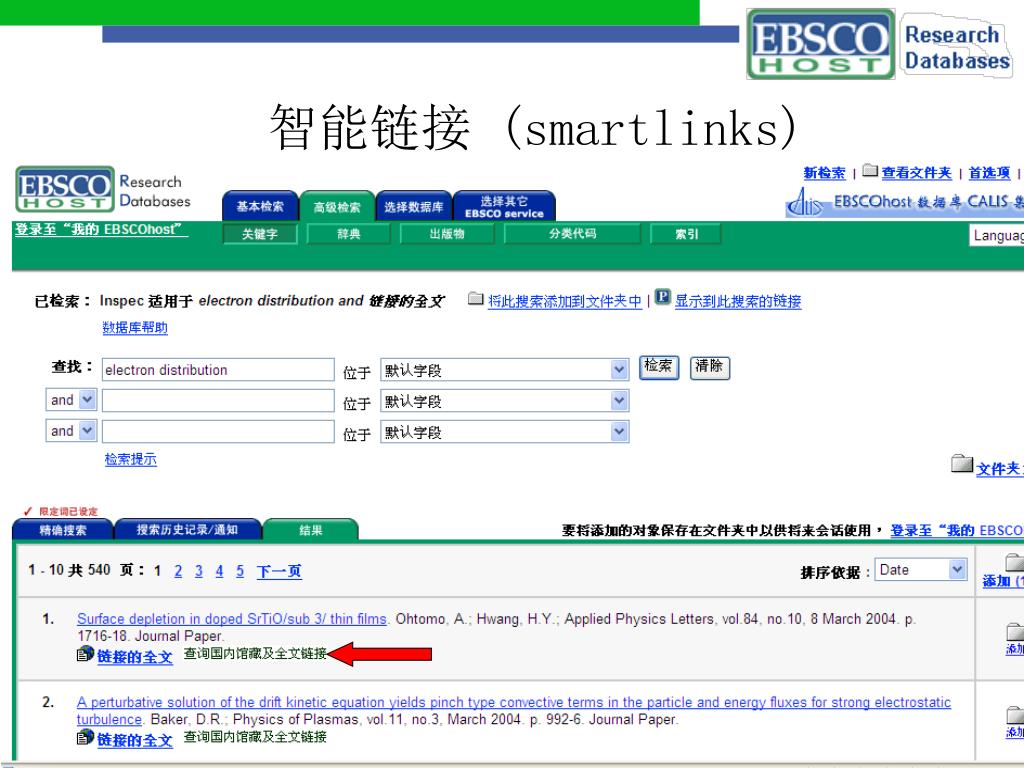Go to results page 2
Viewport: 1024px width, 768px height.
(178, 571)
